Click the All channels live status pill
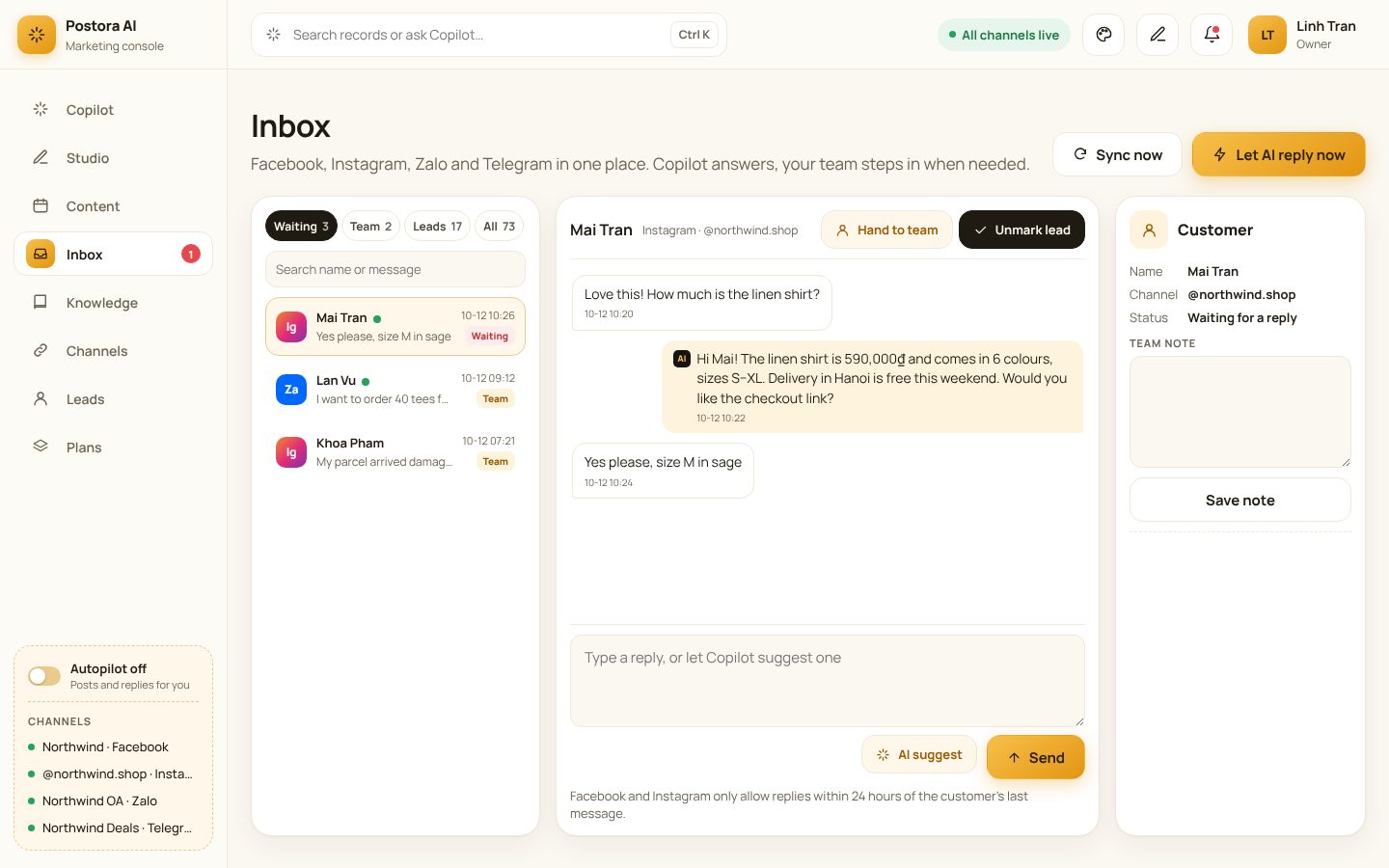The width and height of the screenshot is (1389, 868). (1003, 35)
